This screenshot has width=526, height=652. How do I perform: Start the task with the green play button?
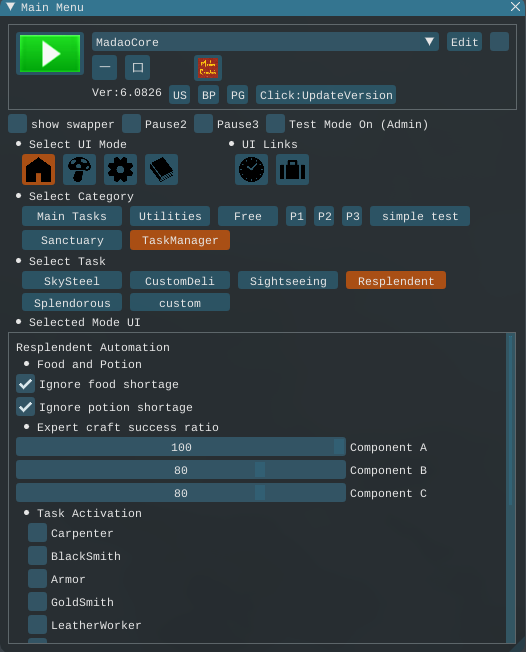50,54
